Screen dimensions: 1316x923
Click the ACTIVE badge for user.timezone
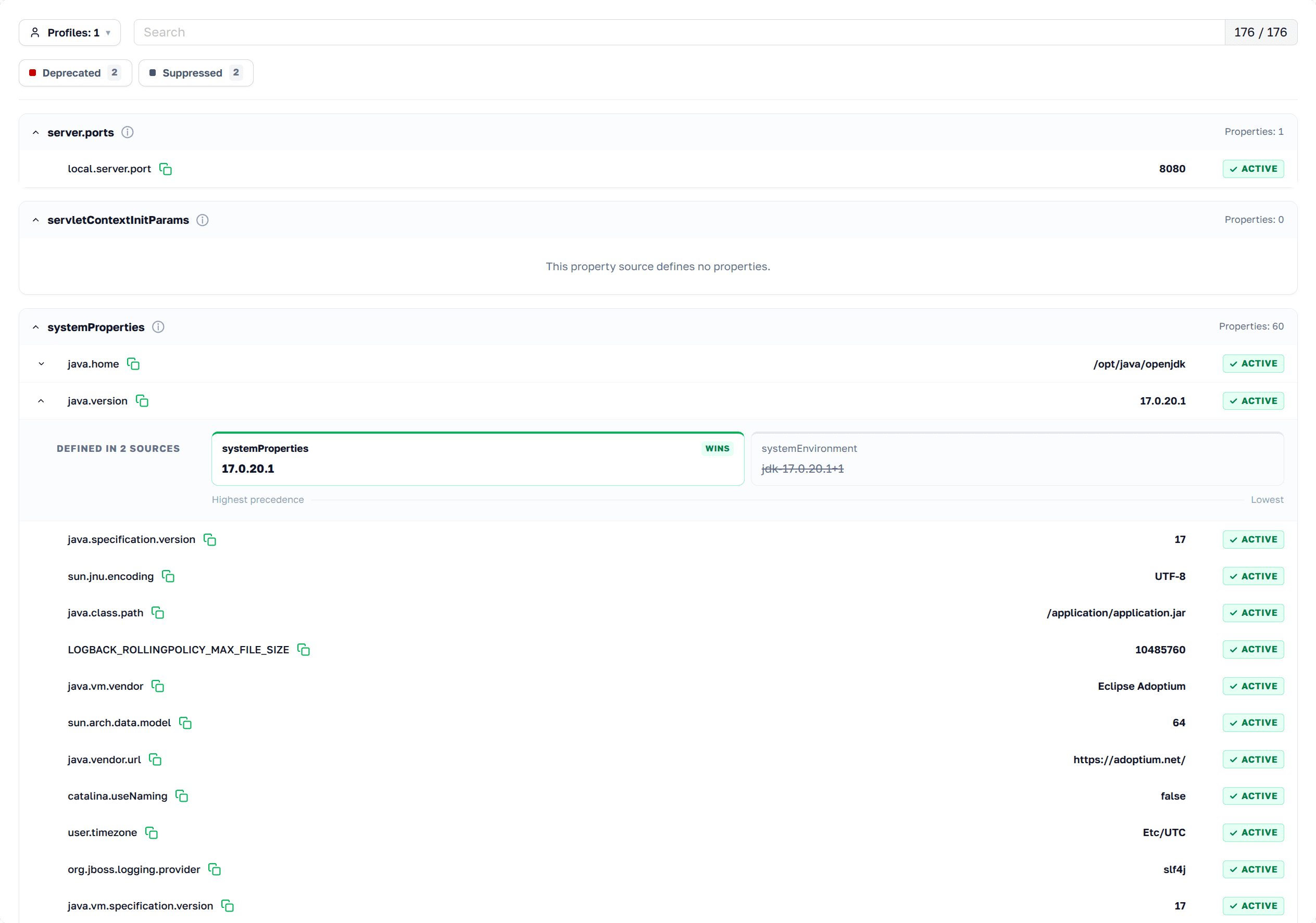tap(1253, 833)
